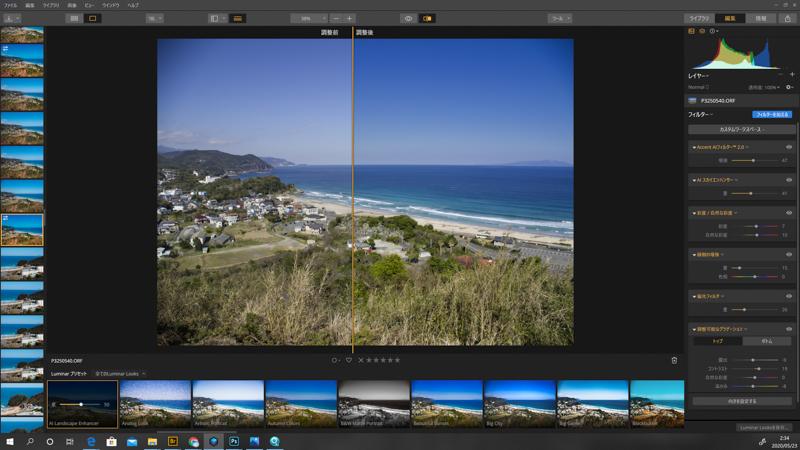This screenshot has width=800, height=450.
Task: Switch to the 情報 info tab
Action: 761,18
